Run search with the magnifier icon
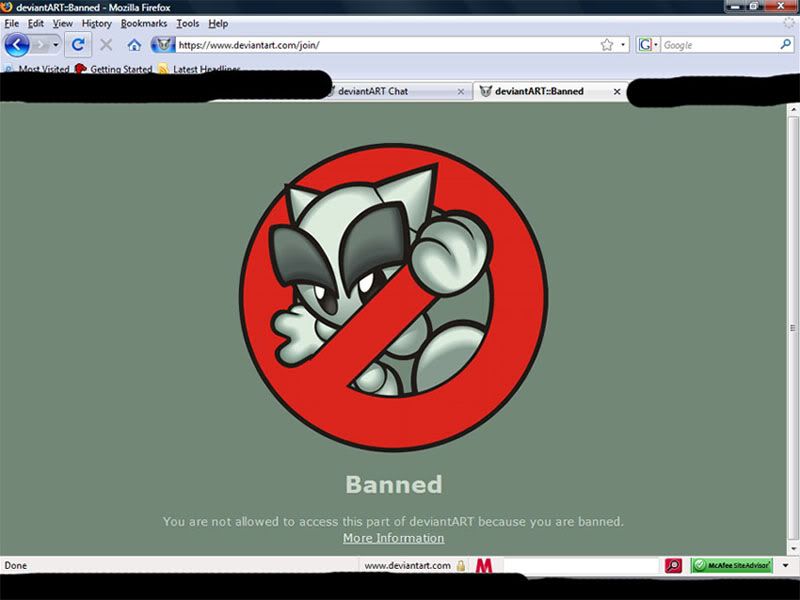 click(786, 44)
